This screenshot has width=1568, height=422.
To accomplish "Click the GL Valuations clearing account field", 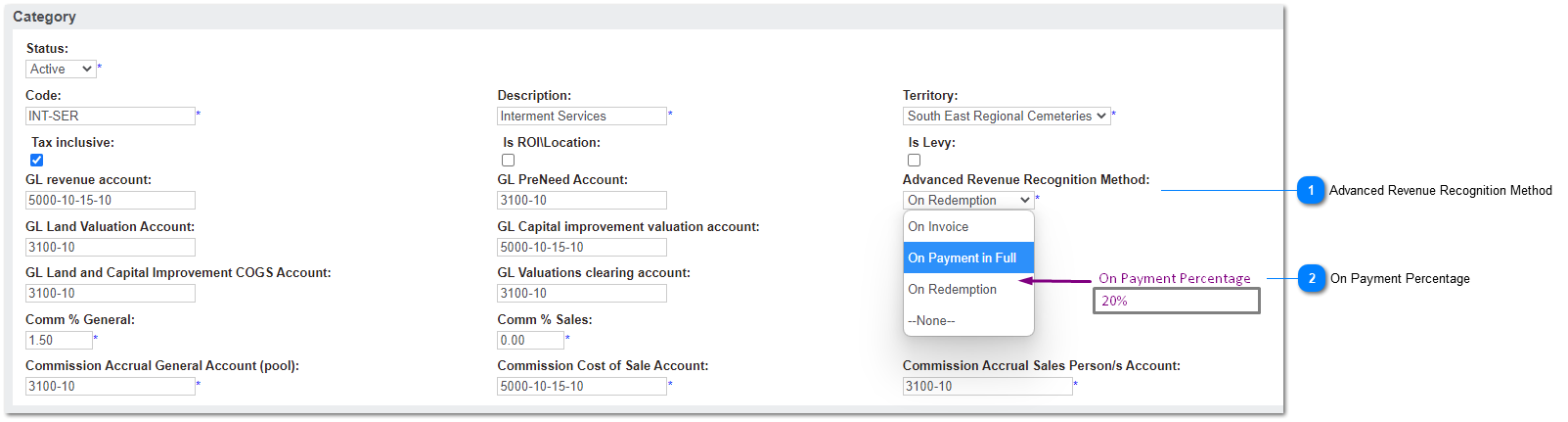I will [582, 293].
